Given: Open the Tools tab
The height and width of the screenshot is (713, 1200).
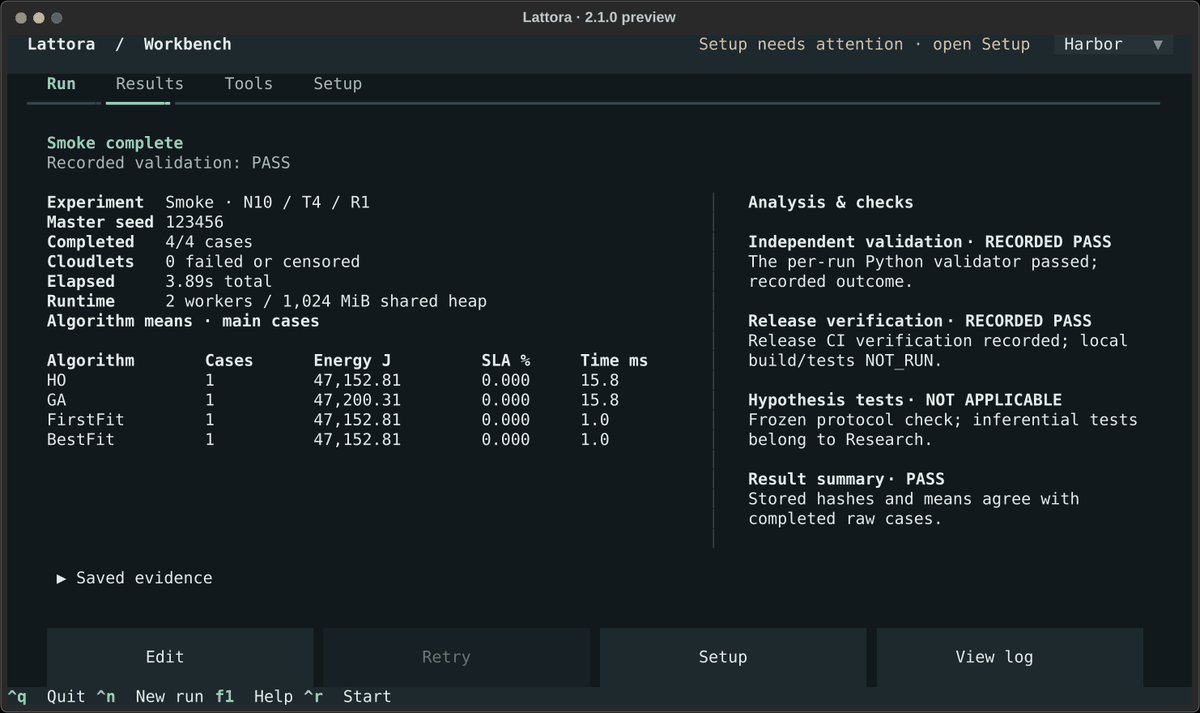Looking at the screenshot, I should [x=249, y=84].
